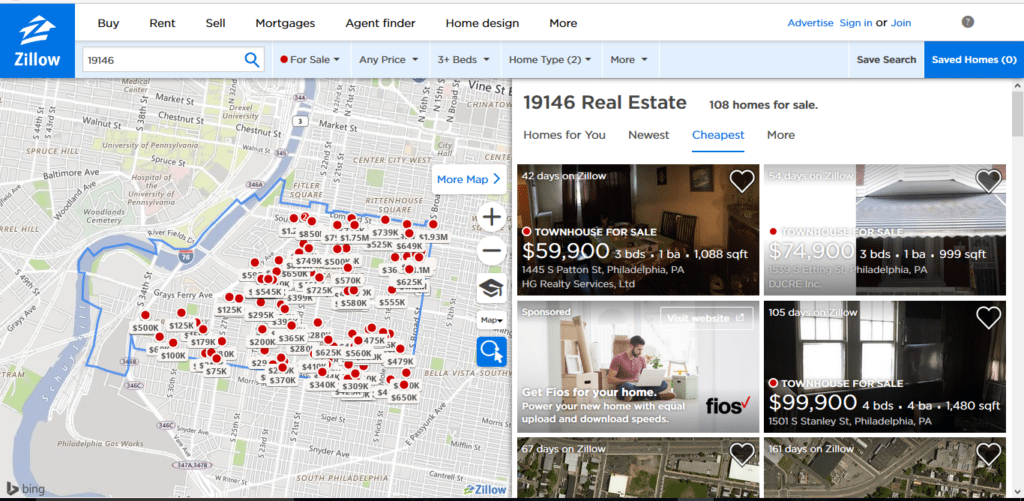Favorite the 161 days listing heart
The image size is (1024, 501).
(x=988, y=454)
